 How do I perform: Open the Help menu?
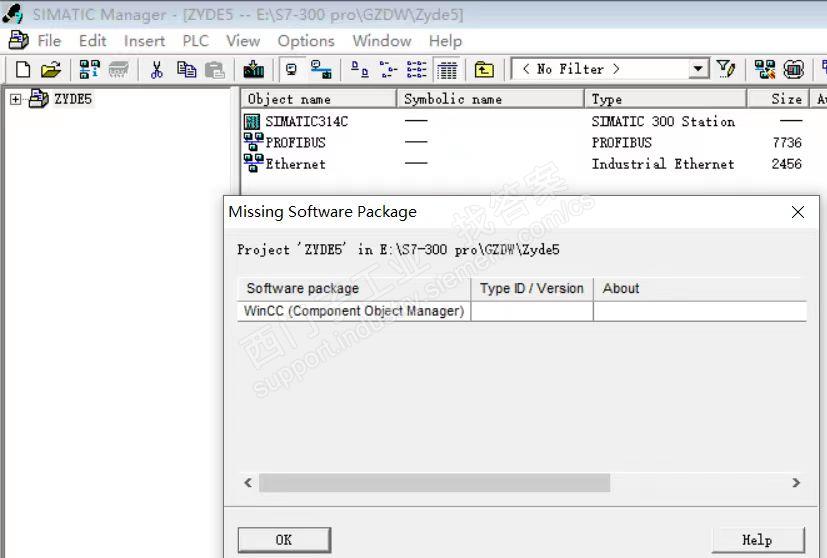pos(445,41)
